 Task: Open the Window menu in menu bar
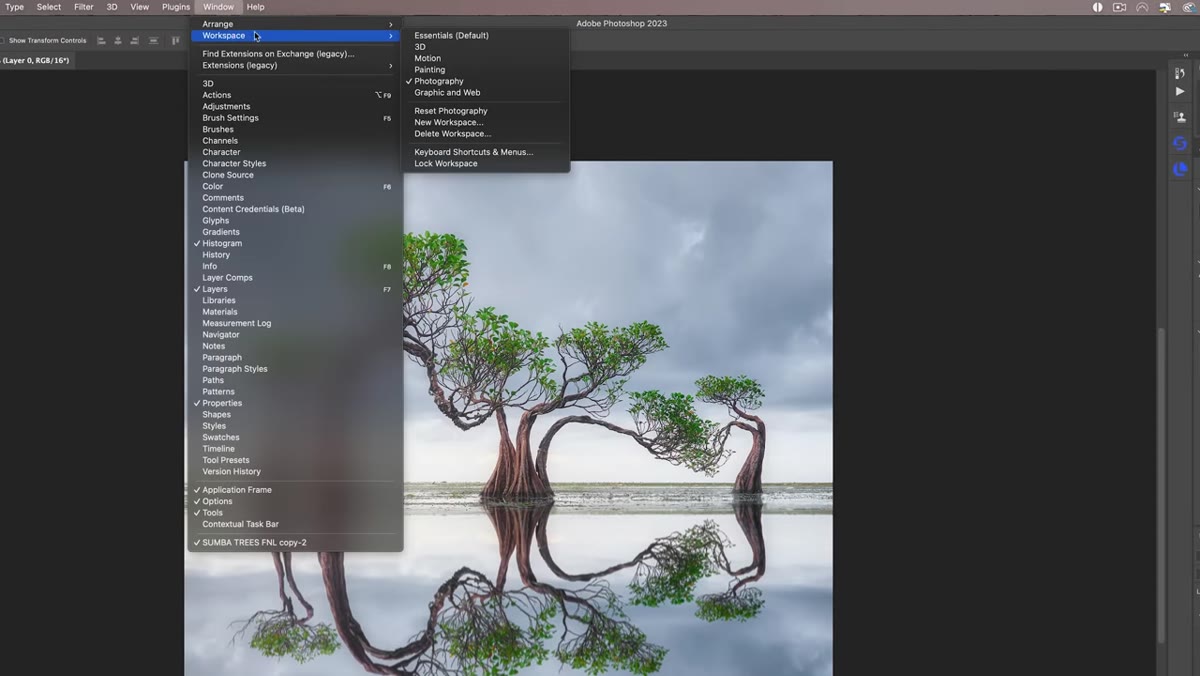pyautogui.click(x=218, y=7)
